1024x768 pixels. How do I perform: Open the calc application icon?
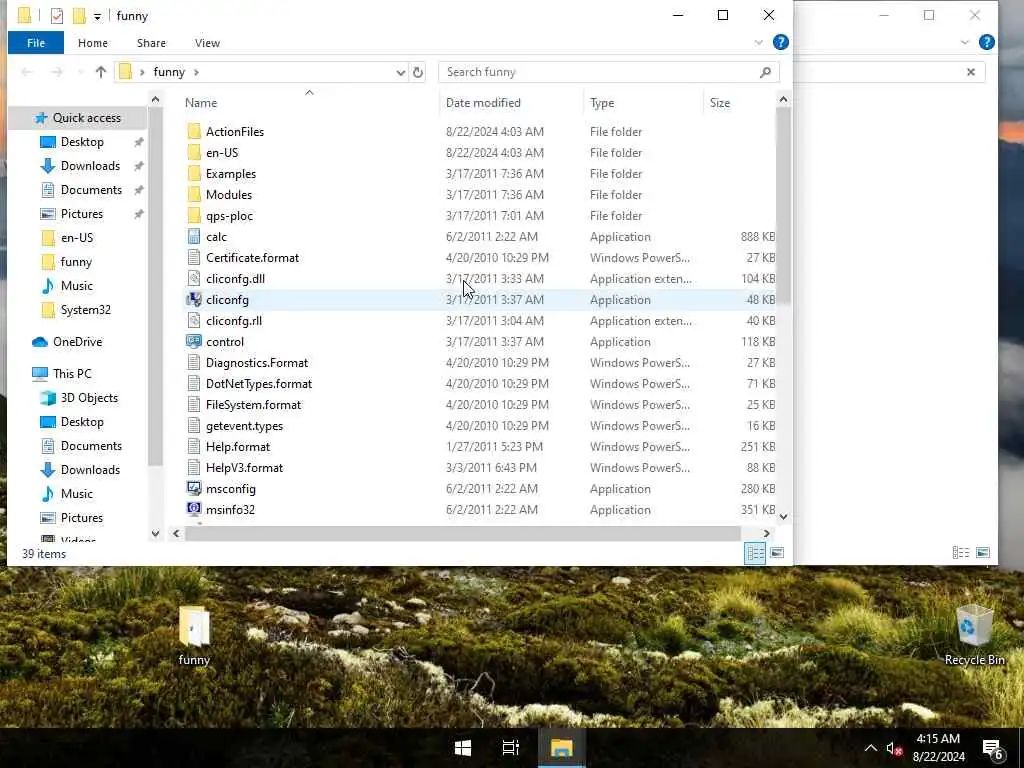194,236
